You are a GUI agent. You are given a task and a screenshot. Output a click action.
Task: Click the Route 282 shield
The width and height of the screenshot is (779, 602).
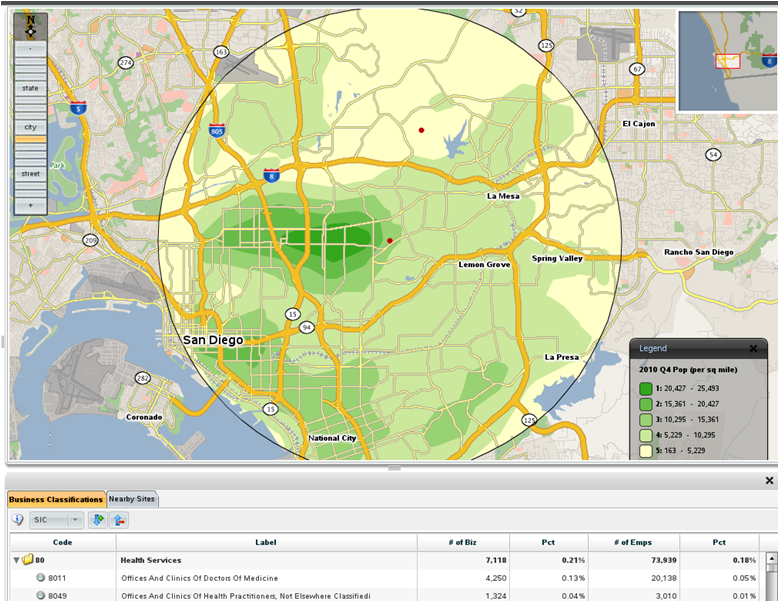pos(143,378)
